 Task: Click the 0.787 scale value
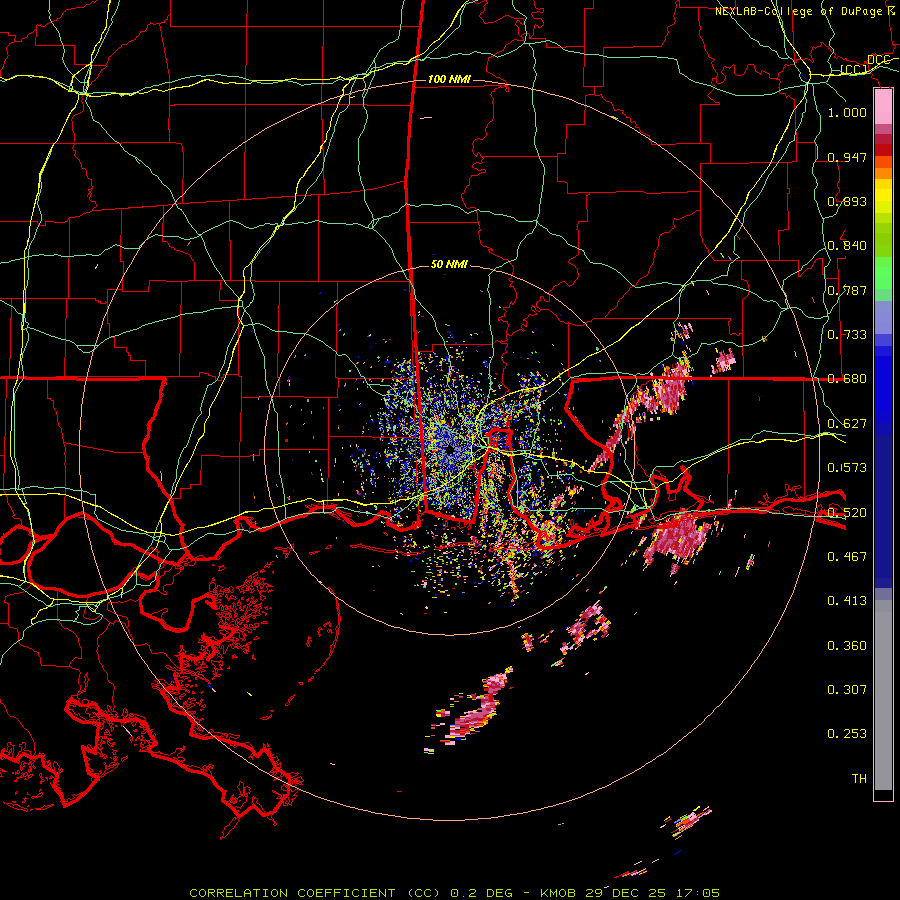tap(847, 290)
